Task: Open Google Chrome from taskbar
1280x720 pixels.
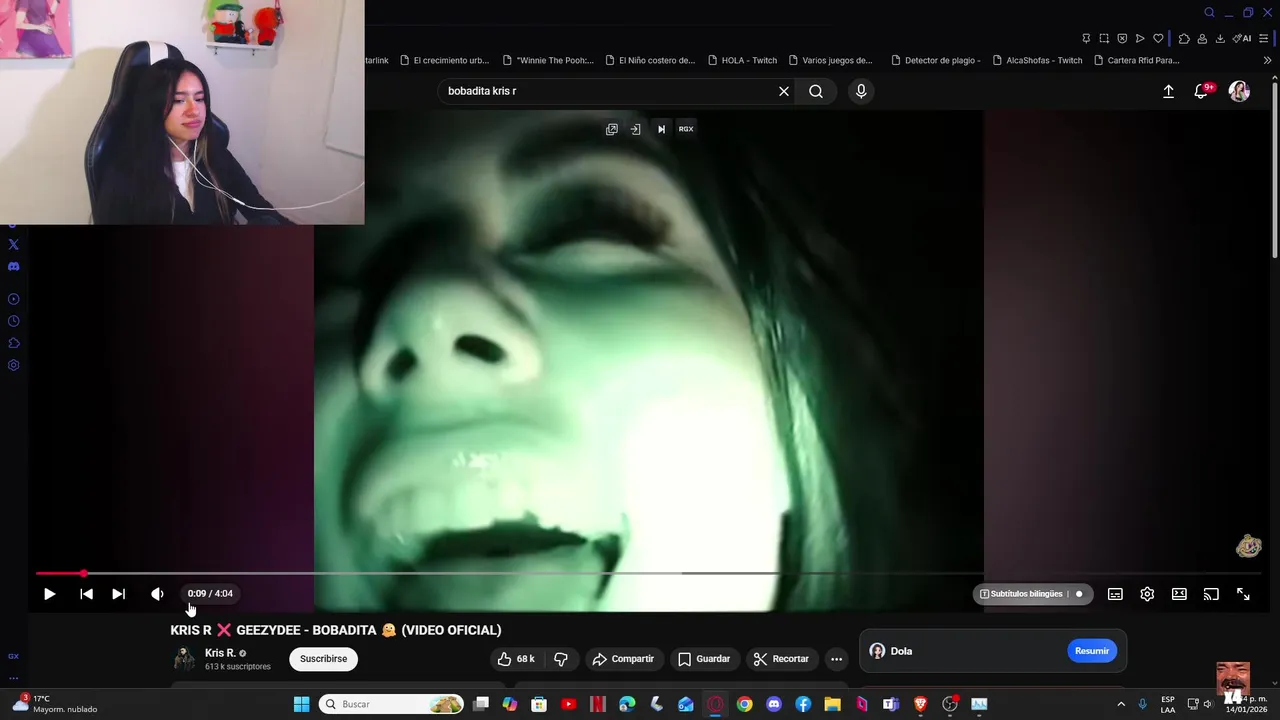Action: click(x=744, y=704)
